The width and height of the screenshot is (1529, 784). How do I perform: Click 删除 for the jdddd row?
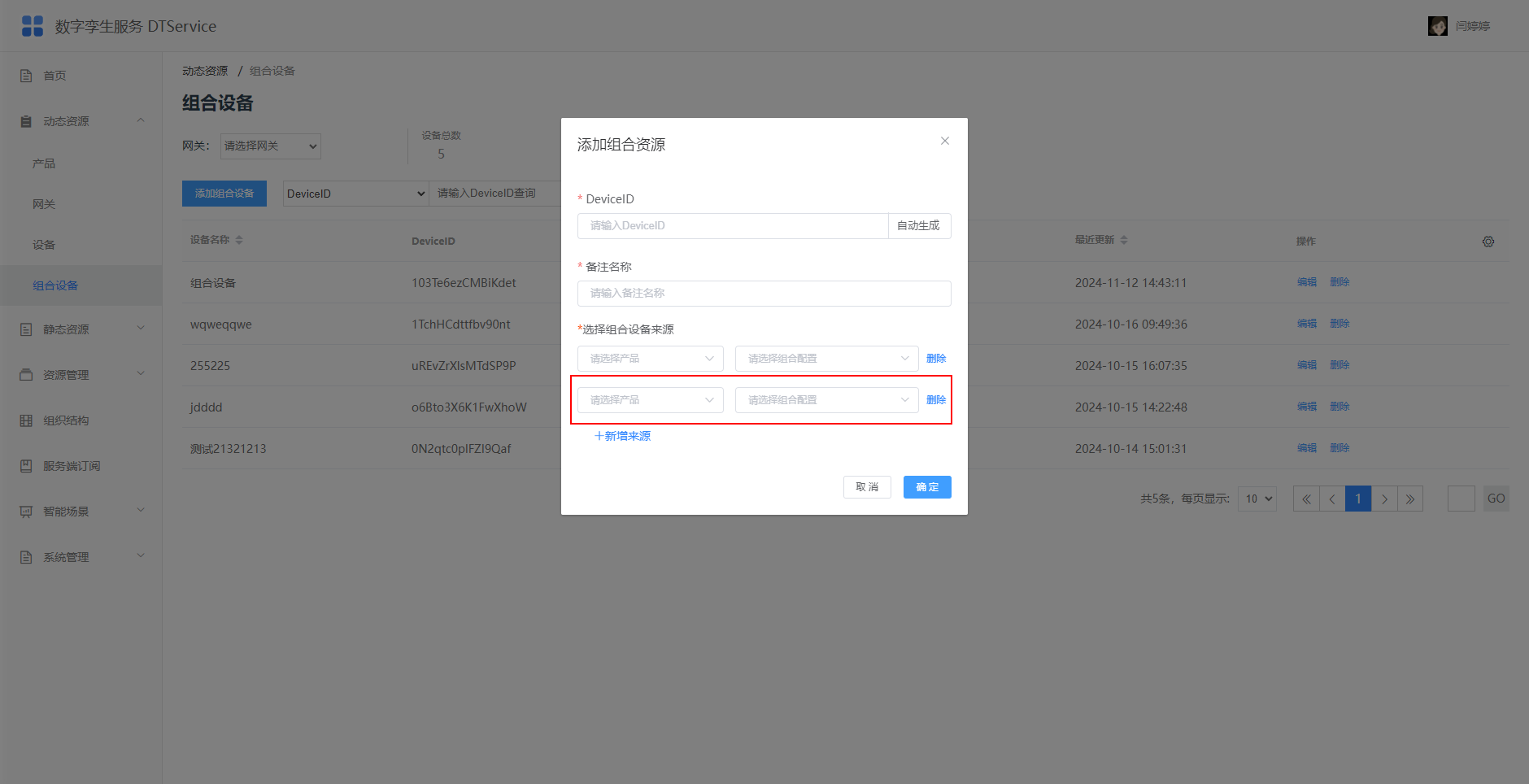click(x=1340, y=407)
